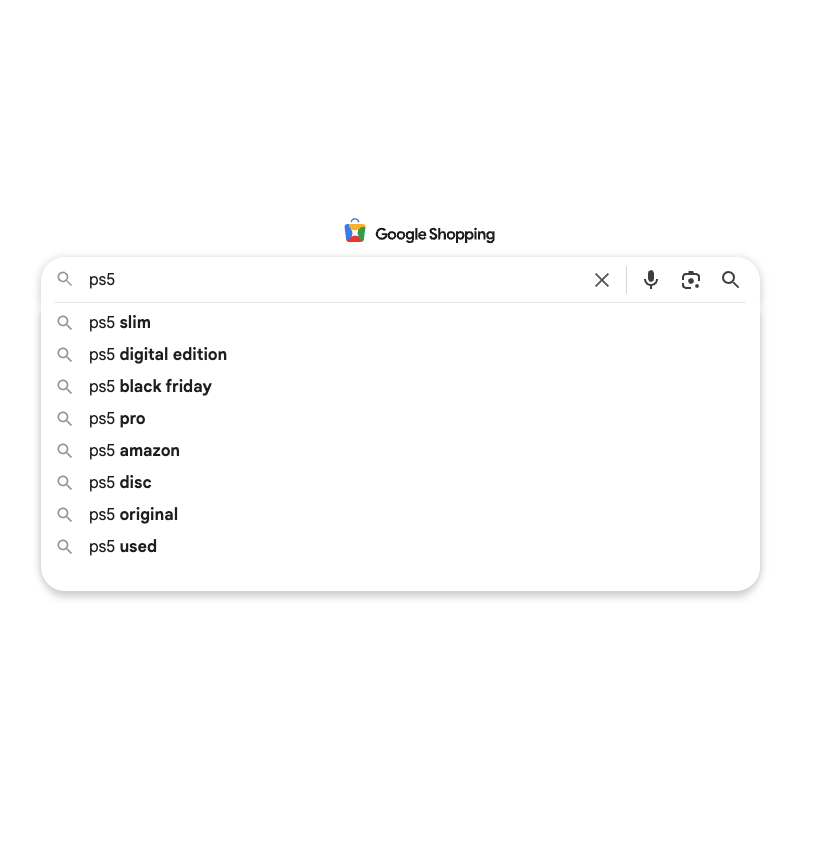Select the ps5 disc suggestion

[120, 482]
